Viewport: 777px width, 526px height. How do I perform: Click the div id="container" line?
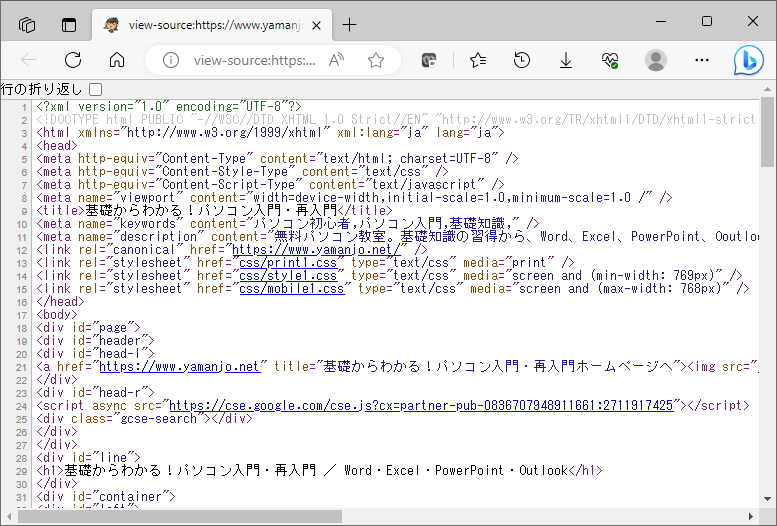(106, 497)
